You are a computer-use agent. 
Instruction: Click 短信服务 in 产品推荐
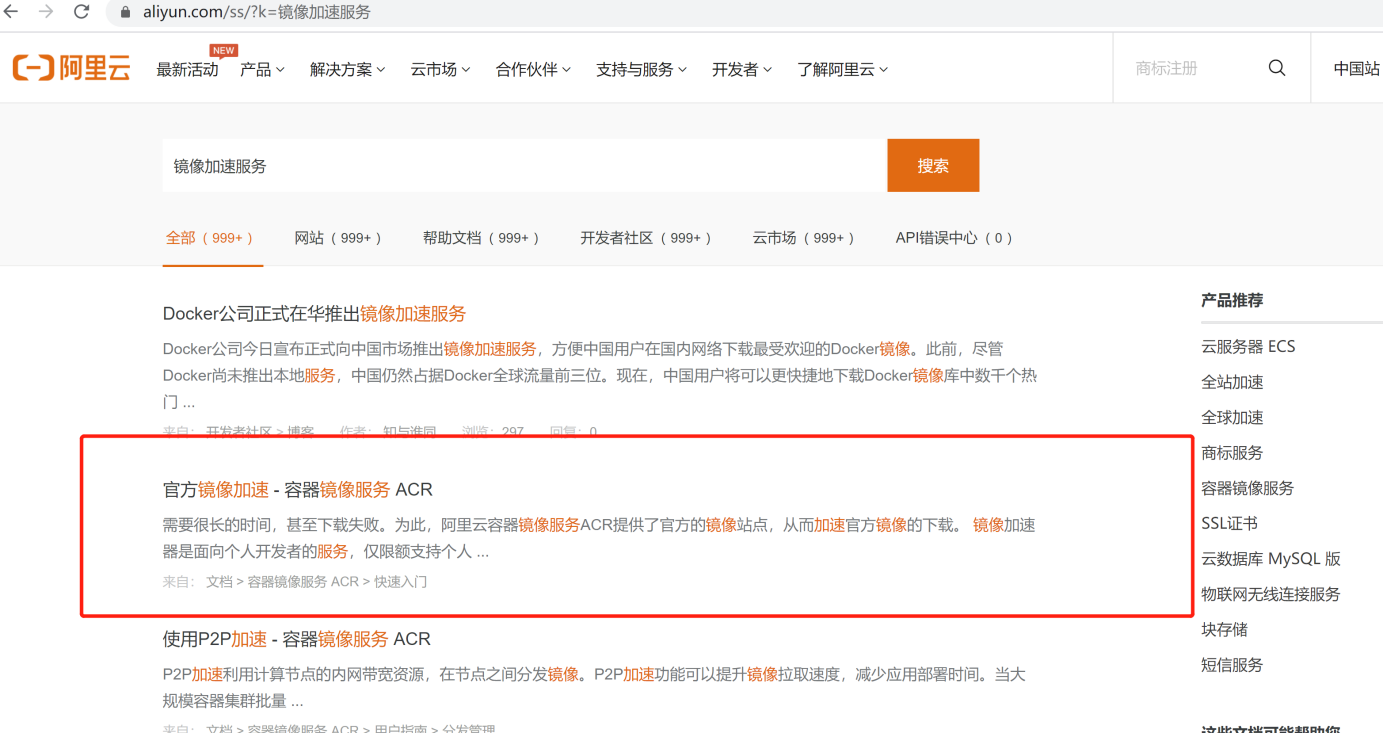(x=1232, y=665)
